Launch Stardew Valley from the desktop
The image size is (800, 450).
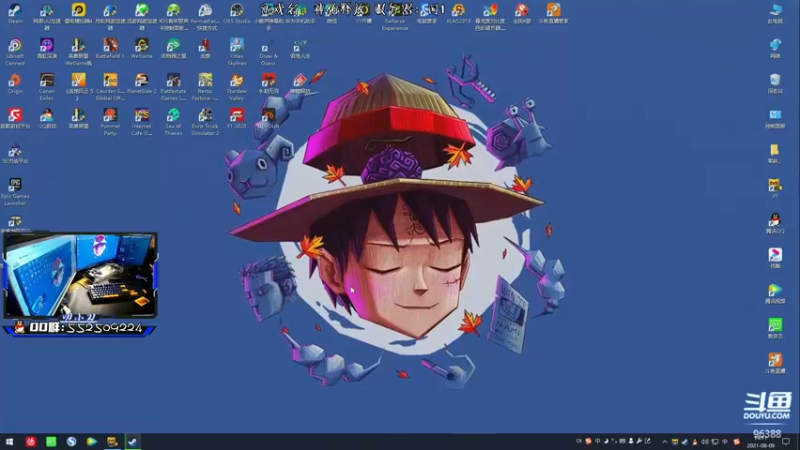pos(237,87)
